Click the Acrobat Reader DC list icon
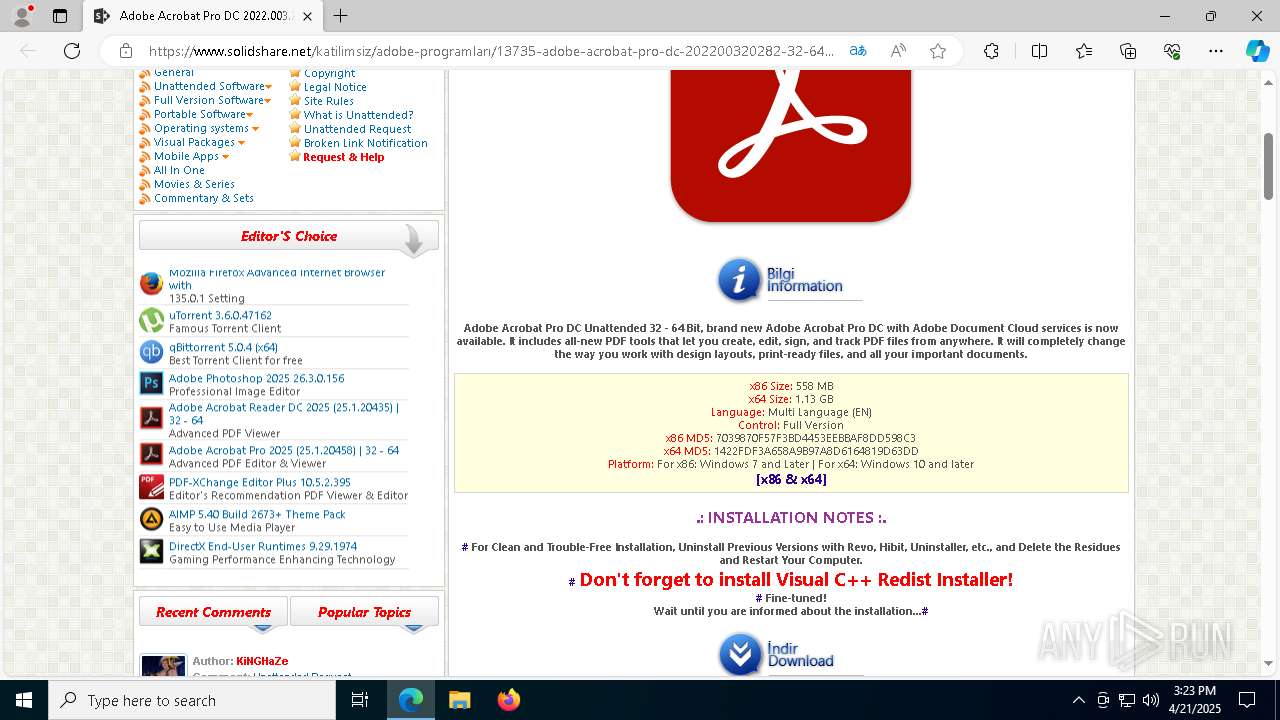This screenshot has width=1280, height=720. pos(151,417)
